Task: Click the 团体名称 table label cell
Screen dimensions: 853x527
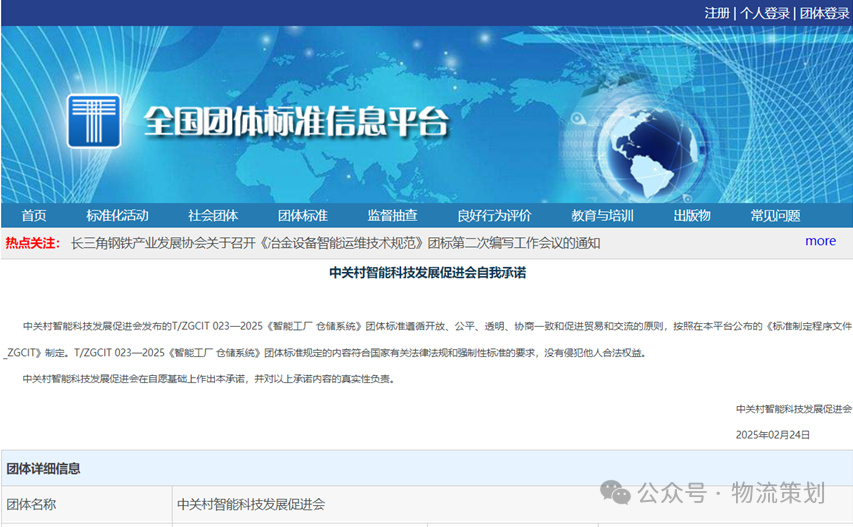Action: [x=86, y=504]
